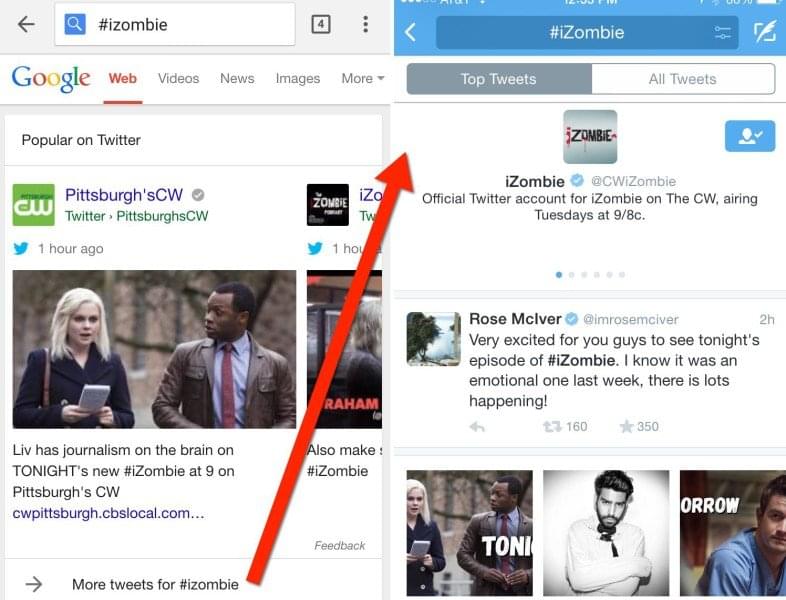
Task: Switch to the Images search tab
Action: point(298,79)
